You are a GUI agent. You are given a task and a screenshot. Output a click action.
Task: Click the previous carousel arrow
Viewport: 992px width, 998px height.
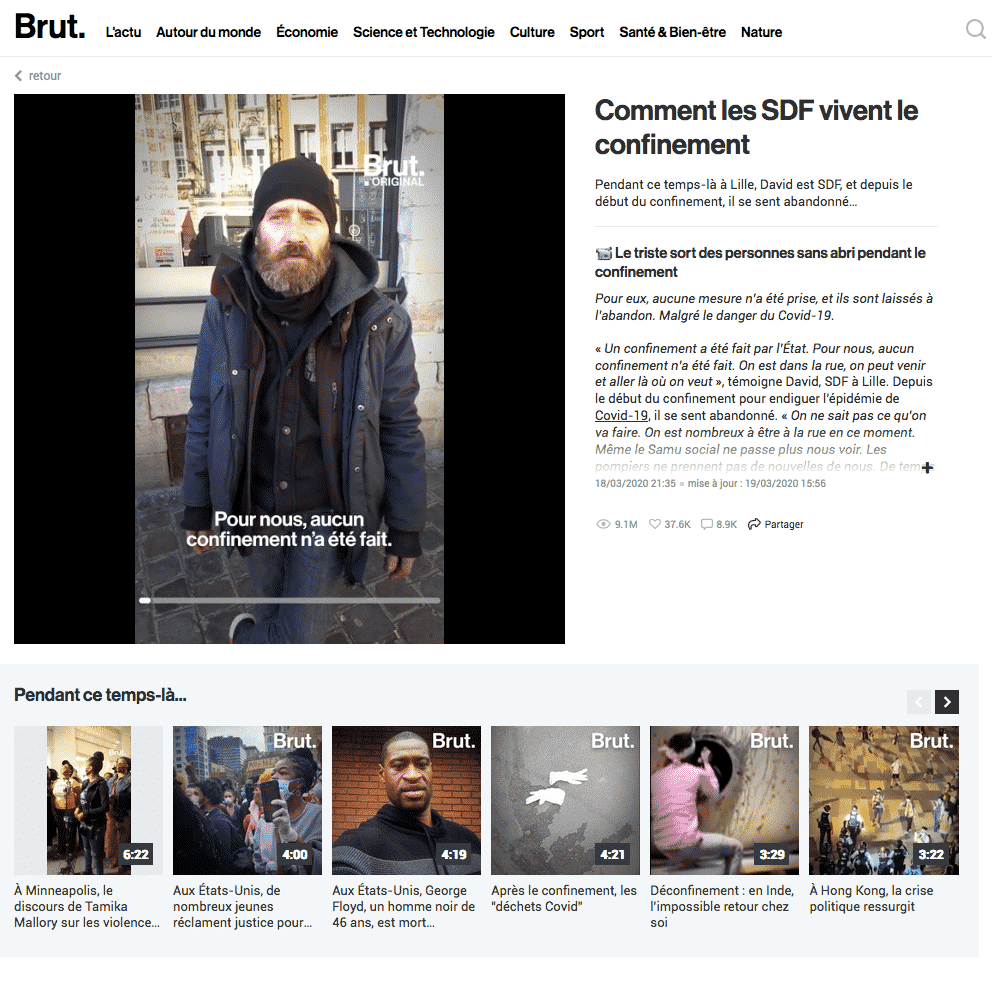click(x=919, y=702)
